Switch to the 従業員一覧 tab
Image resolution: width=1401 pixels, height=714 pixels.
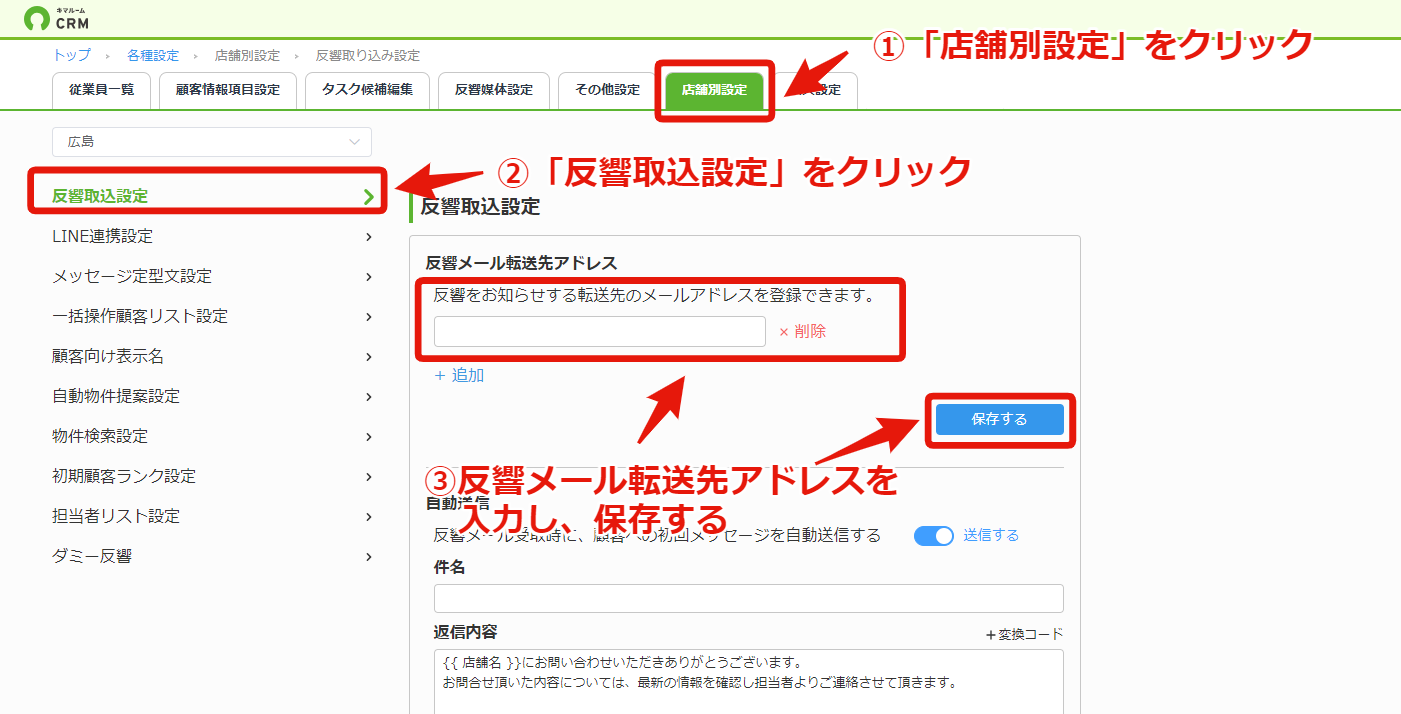click(x=101, y=90)
